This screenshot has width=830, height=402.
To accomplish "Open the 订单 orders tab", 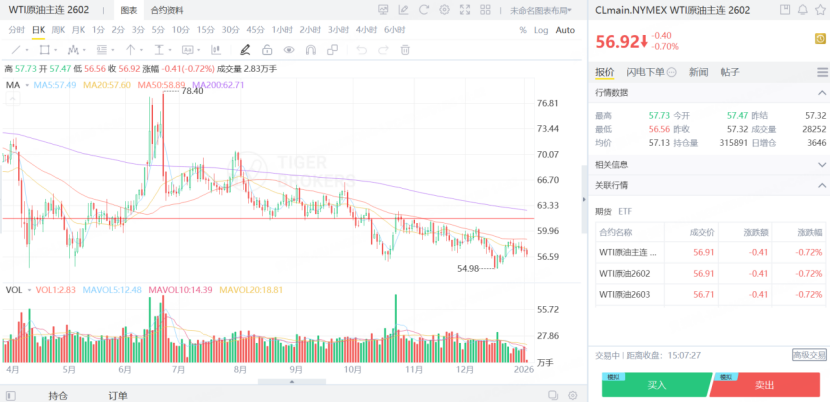I will [118, 395].
